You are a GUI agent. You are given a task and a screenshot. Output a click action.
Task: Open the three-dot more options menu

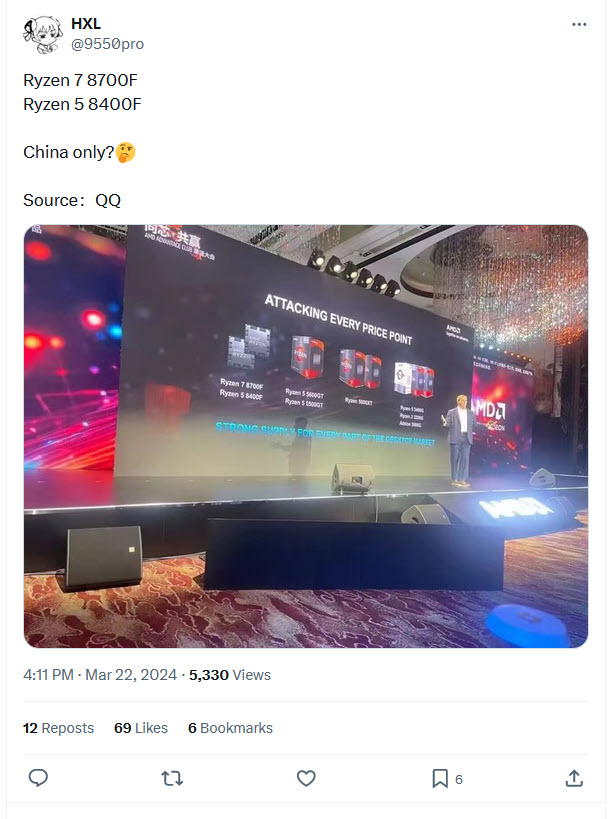click(579, 25)
